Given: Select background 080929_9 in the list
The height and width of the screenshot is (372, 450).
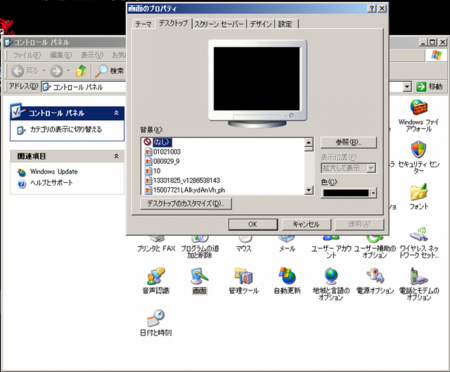Looking at the screenshot, I should (166, 161).
